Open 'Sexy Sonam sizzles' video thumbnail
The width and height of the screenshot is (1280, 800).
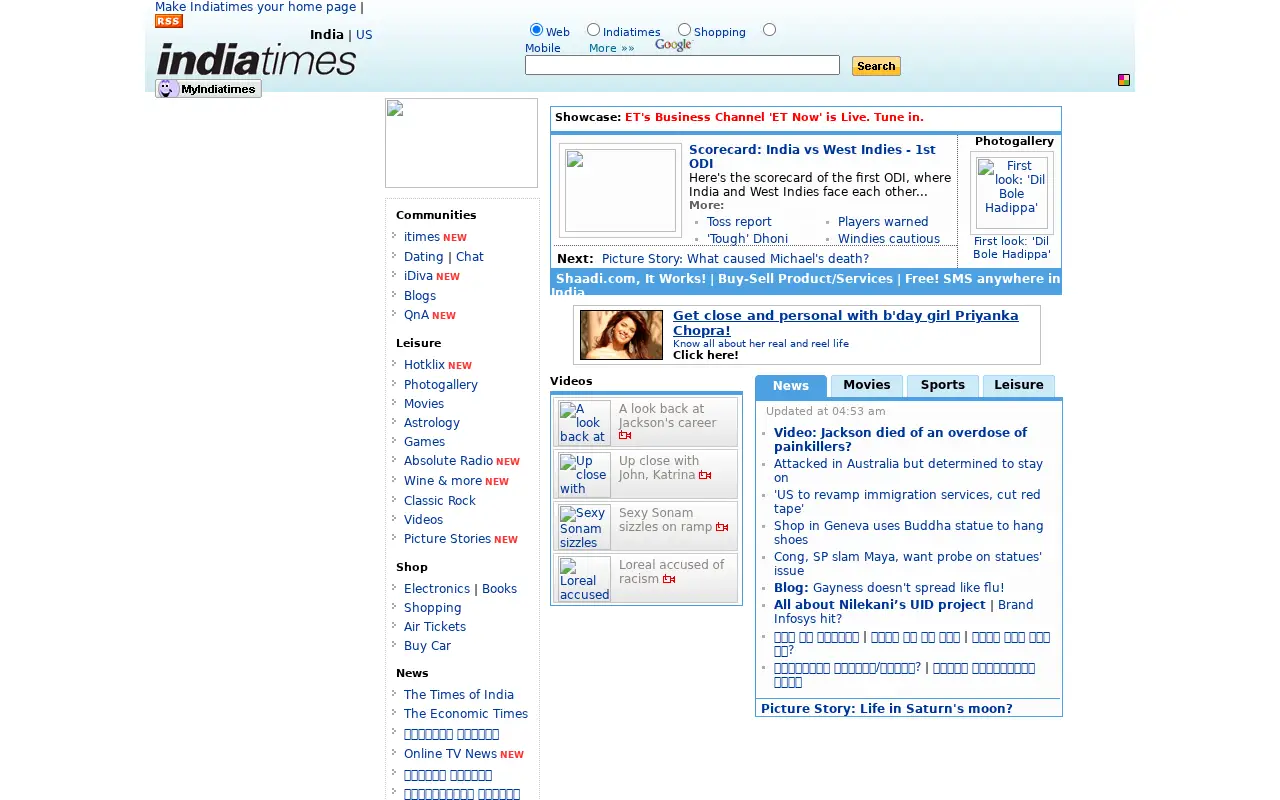pyautogui.click(x=584, y=527)
